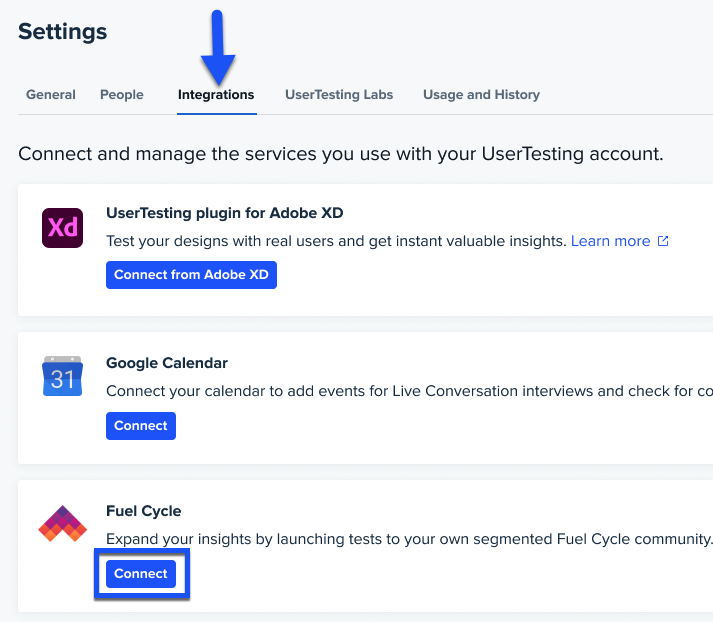Viewport: 713px width, 622px height.
Task: Click the Google Calendar icon
Action: point(62,376)
